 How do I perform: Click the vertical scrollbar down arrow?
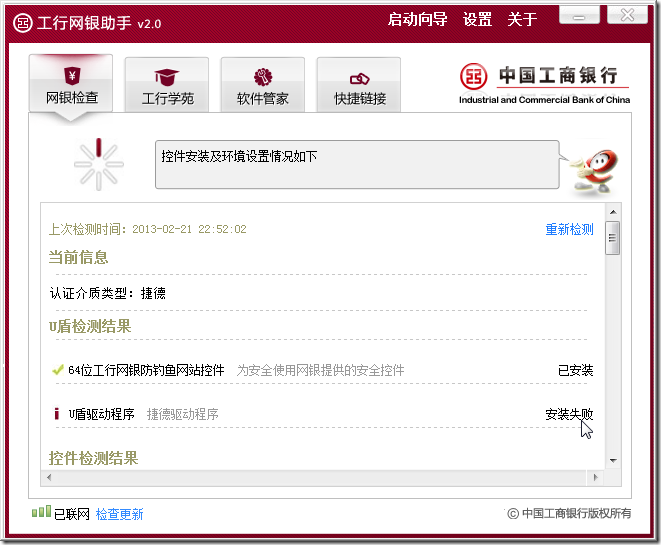(613, 461)
